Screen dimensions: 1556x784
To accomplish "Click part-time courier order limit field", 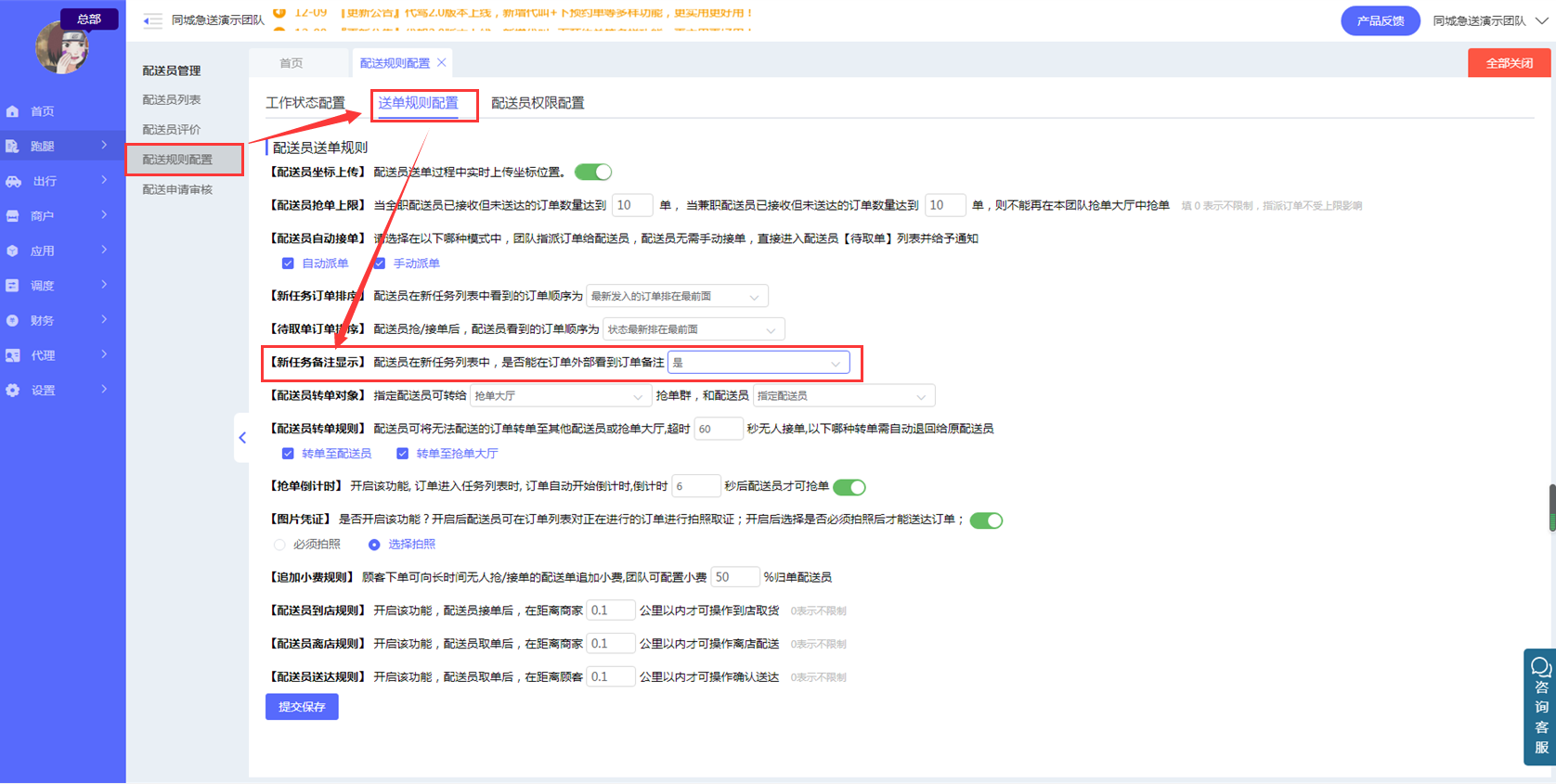I will point(945,205).
